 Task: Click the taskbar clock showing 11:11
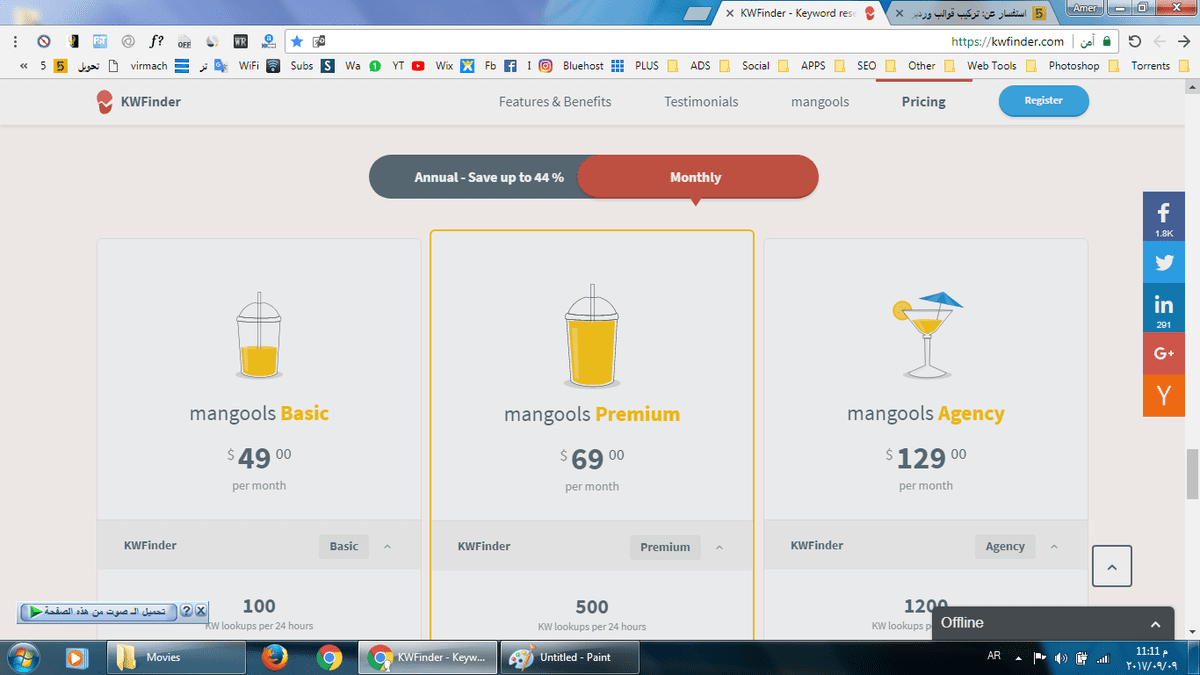pos(1154,658)
